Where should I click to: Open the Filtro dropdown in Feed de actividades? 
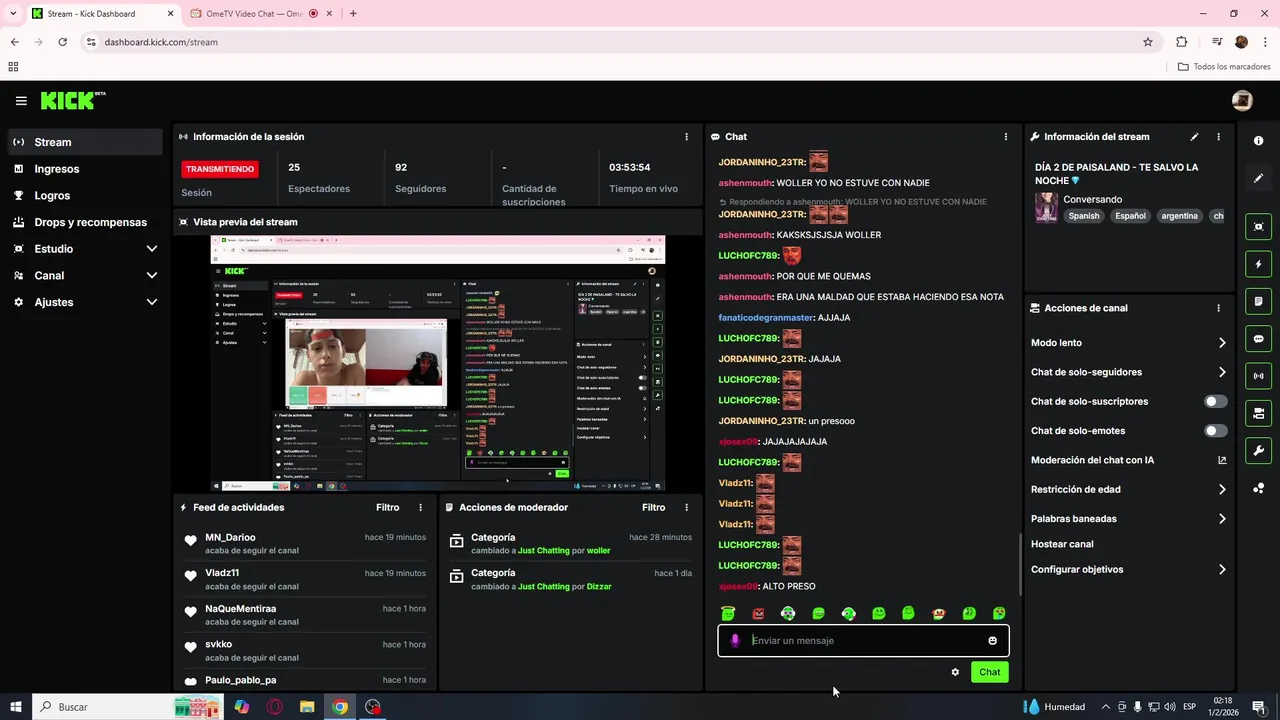[387, 507]
